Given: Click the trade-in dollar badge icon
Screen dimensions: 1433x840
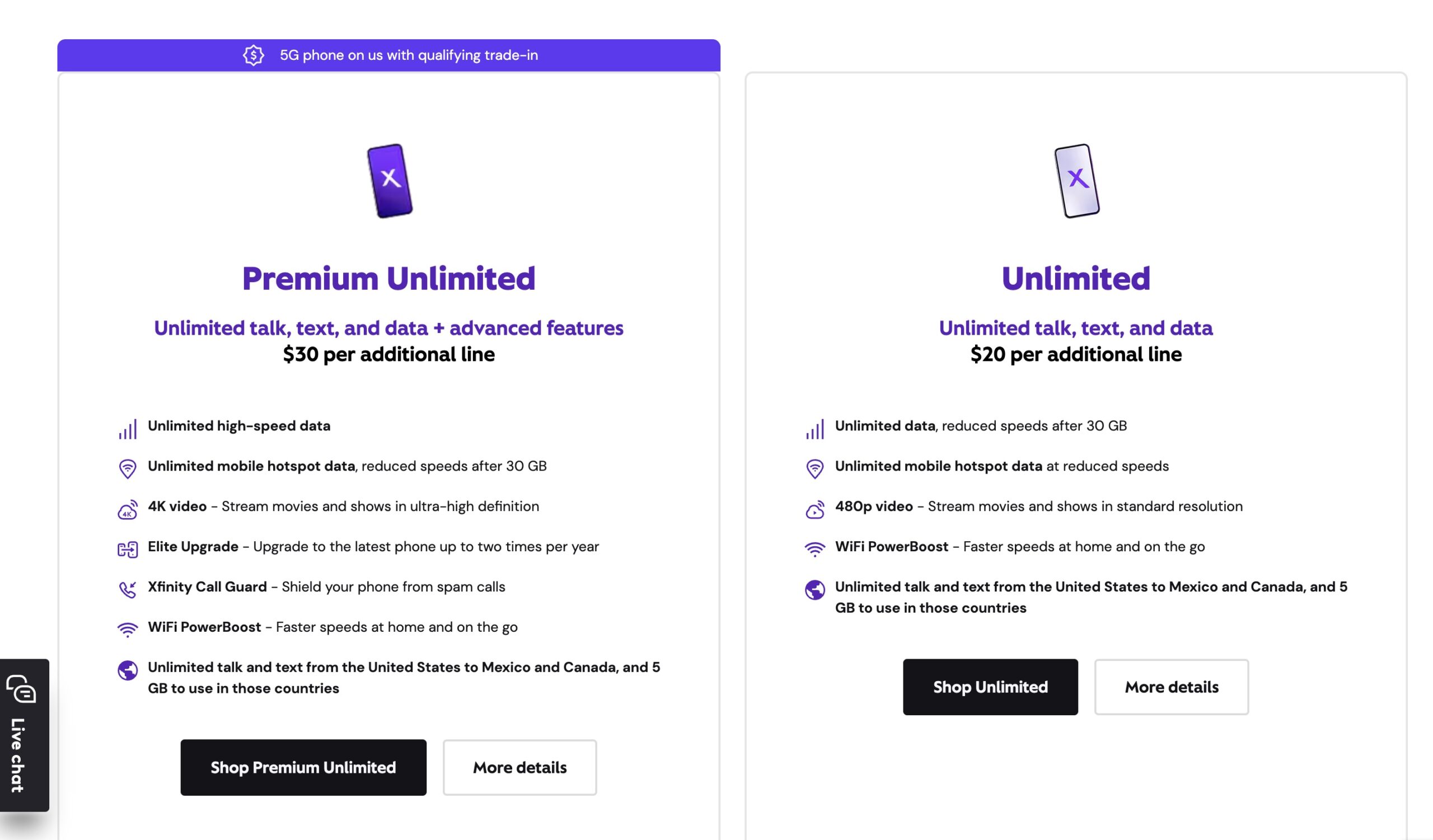Looking at the screenshot, I should coord(254,55).
